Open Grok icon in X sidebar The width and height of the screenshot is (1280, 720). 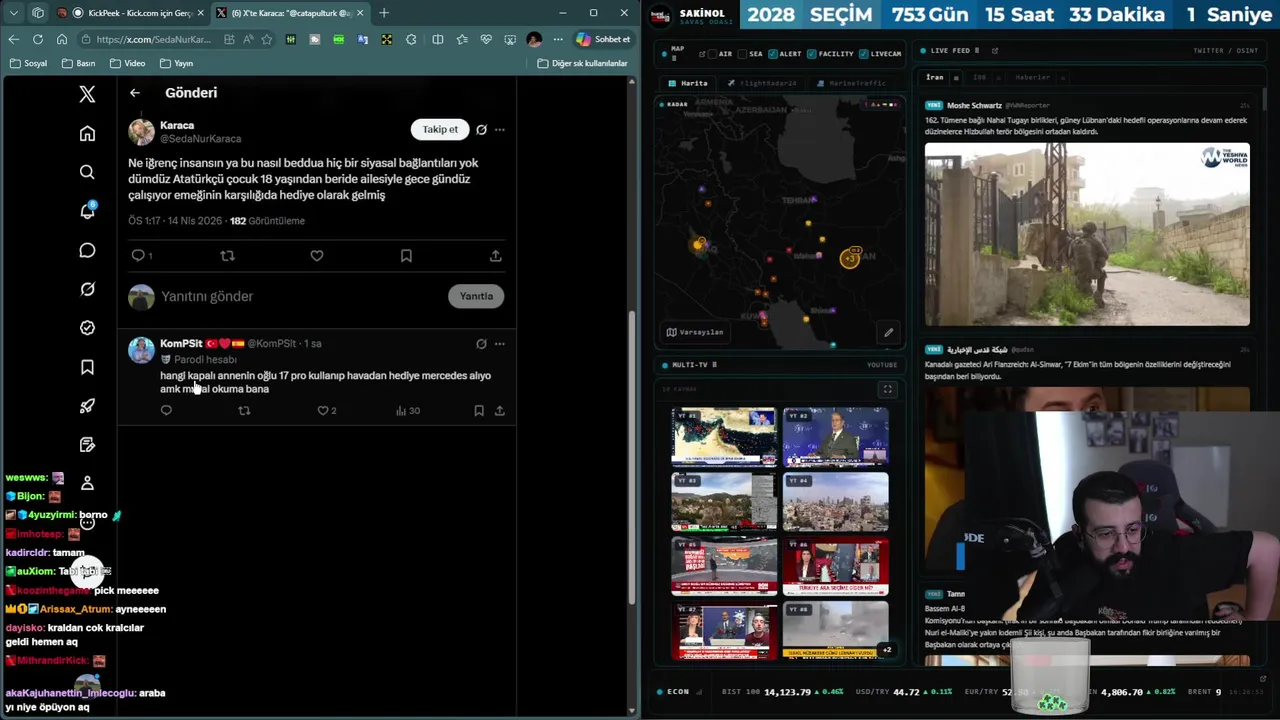[87, 289]
